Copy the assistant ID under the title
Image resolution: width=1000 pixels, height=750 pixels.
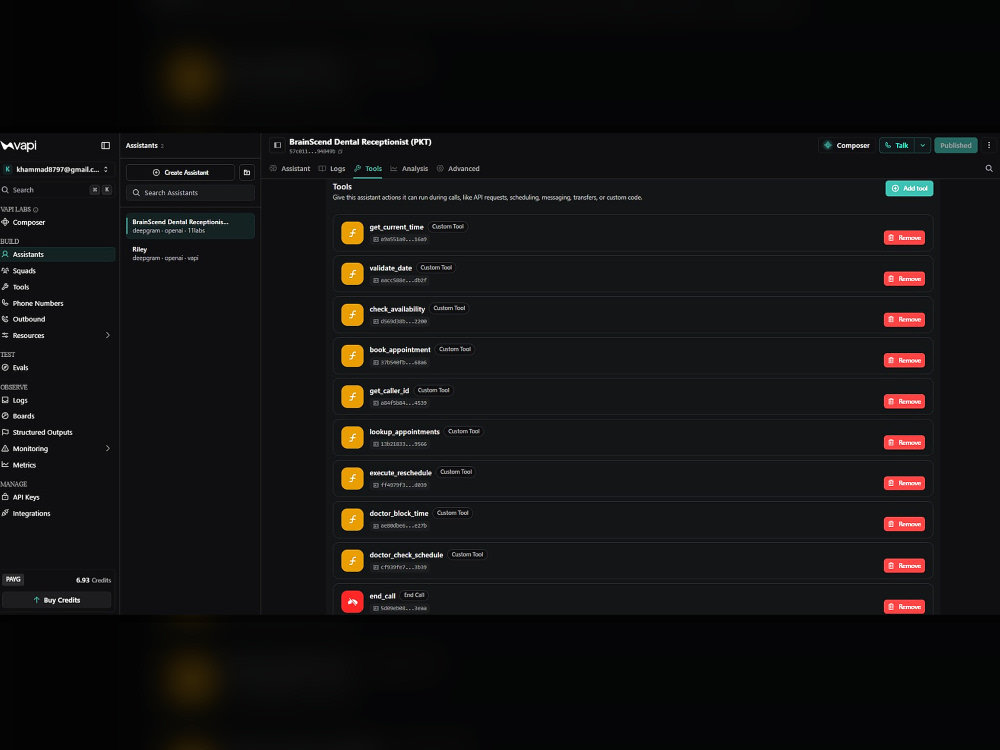tap(341, 152)
